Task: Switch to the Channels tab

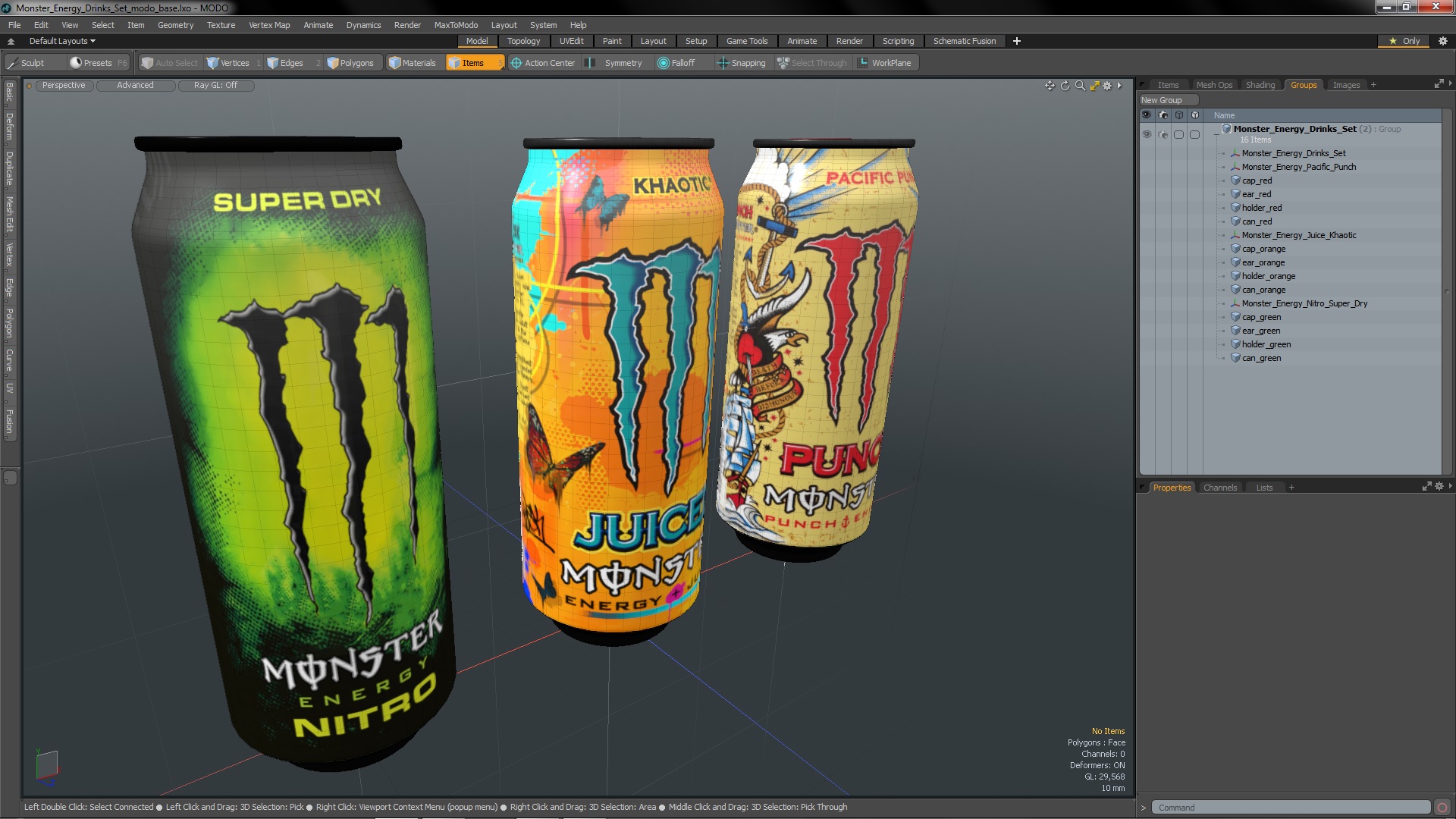Action: 1219,488
